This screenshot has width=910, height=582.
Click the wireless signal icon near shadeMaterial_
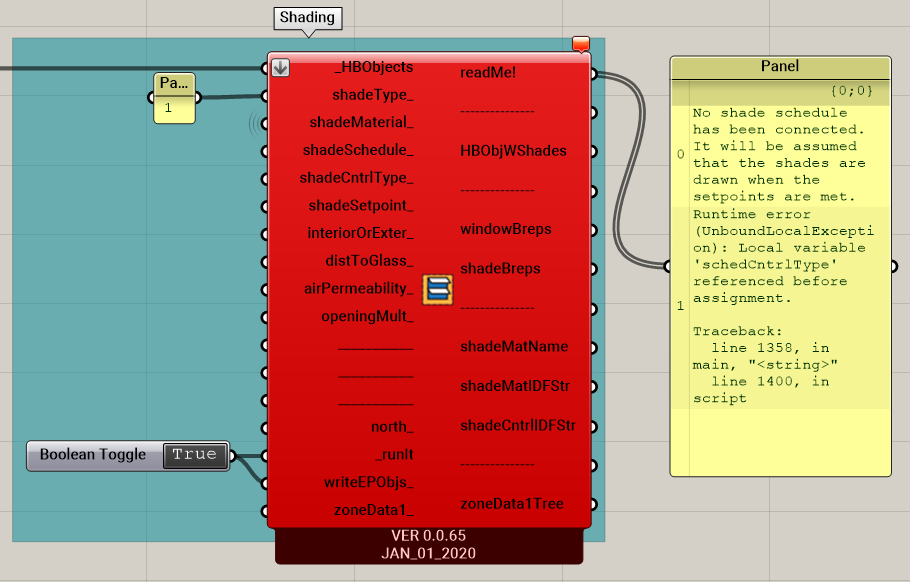tap(253, 123)
